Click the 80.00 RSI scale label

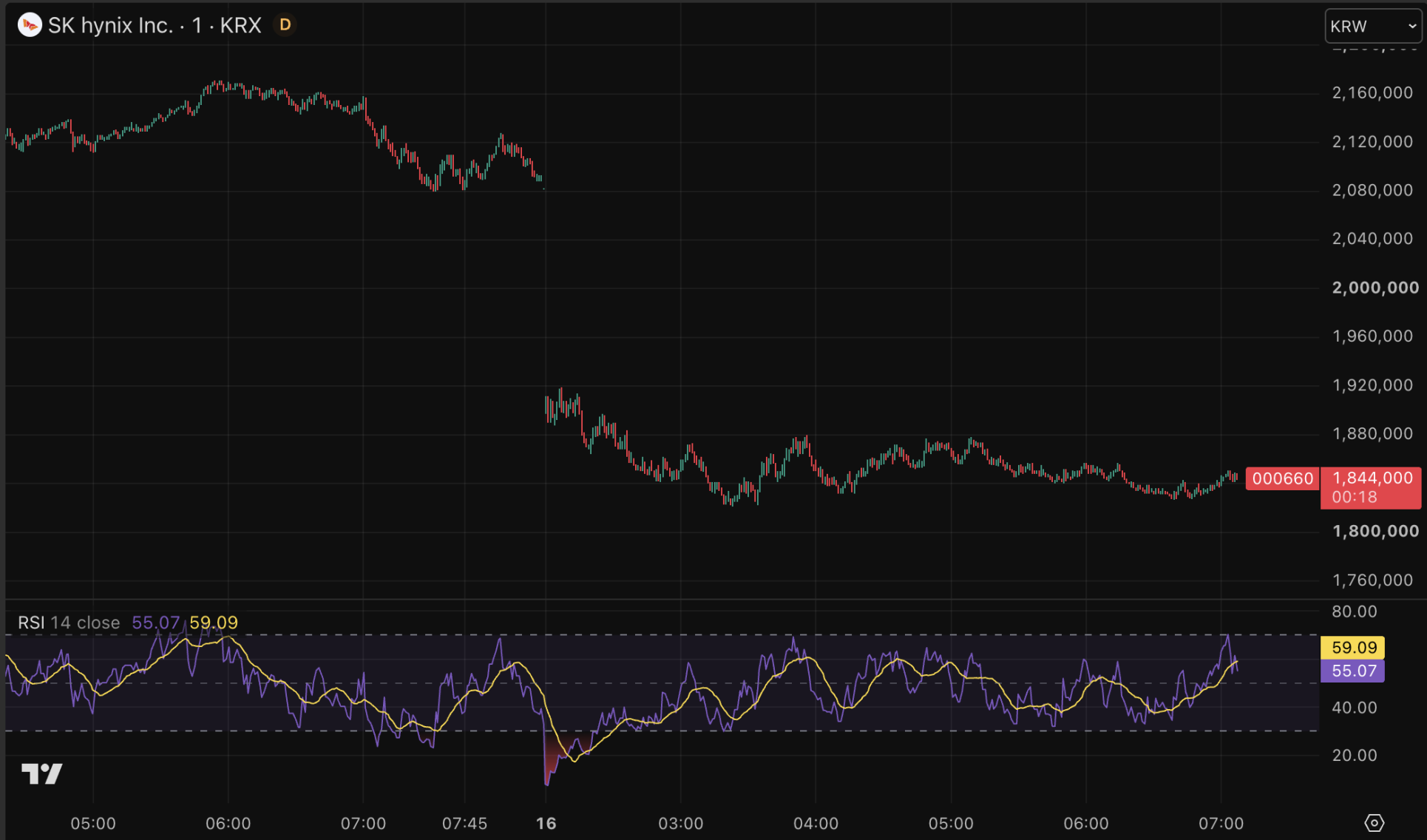click(1355, 612)
